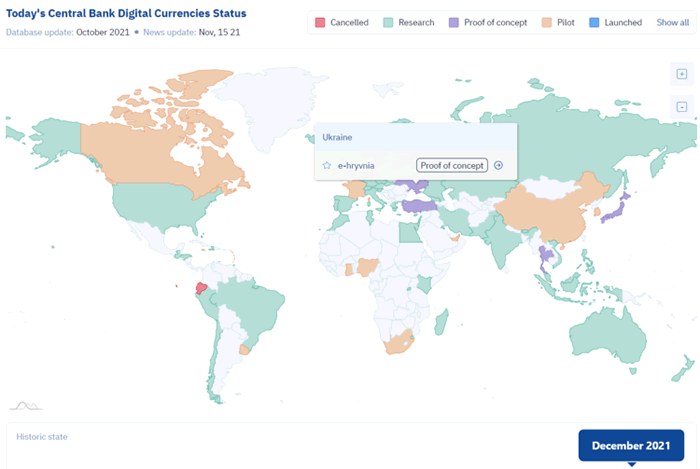
Task: Toggle the Cancelled legend filter
Action: pos(342,22)
